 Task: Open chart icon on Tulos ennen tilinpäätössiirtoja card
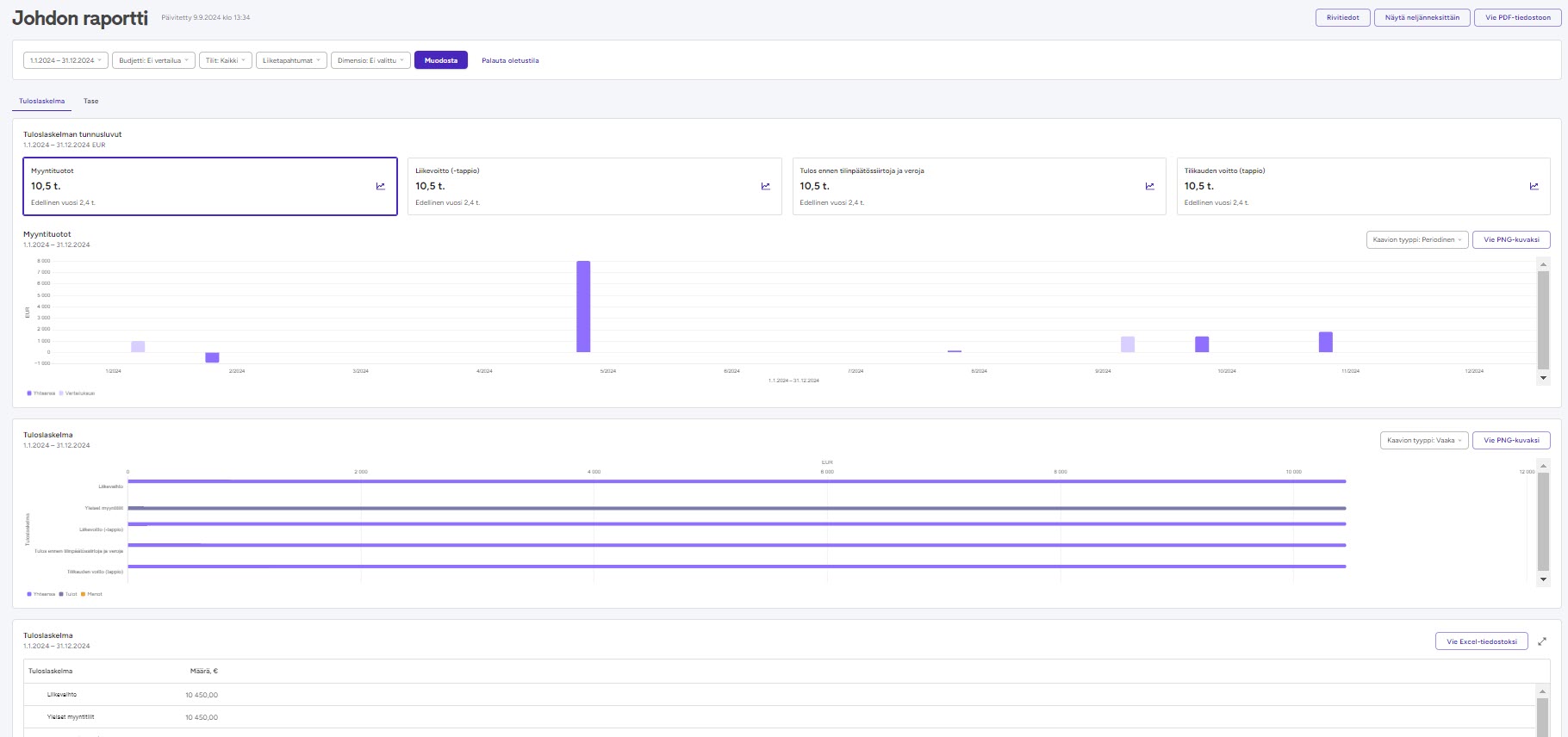click(1149, 186)
